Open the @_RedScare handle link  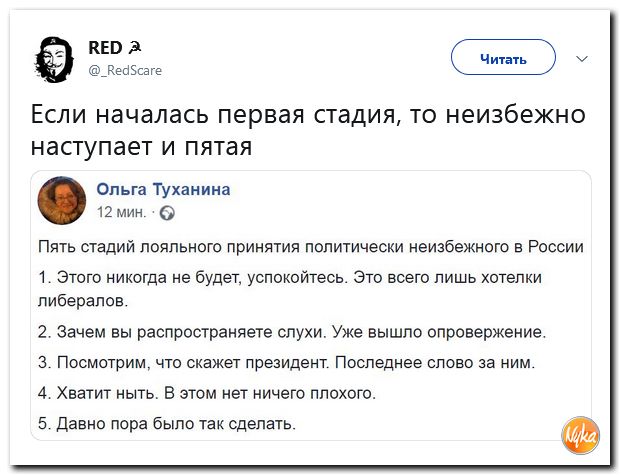(x=125, y=70)
